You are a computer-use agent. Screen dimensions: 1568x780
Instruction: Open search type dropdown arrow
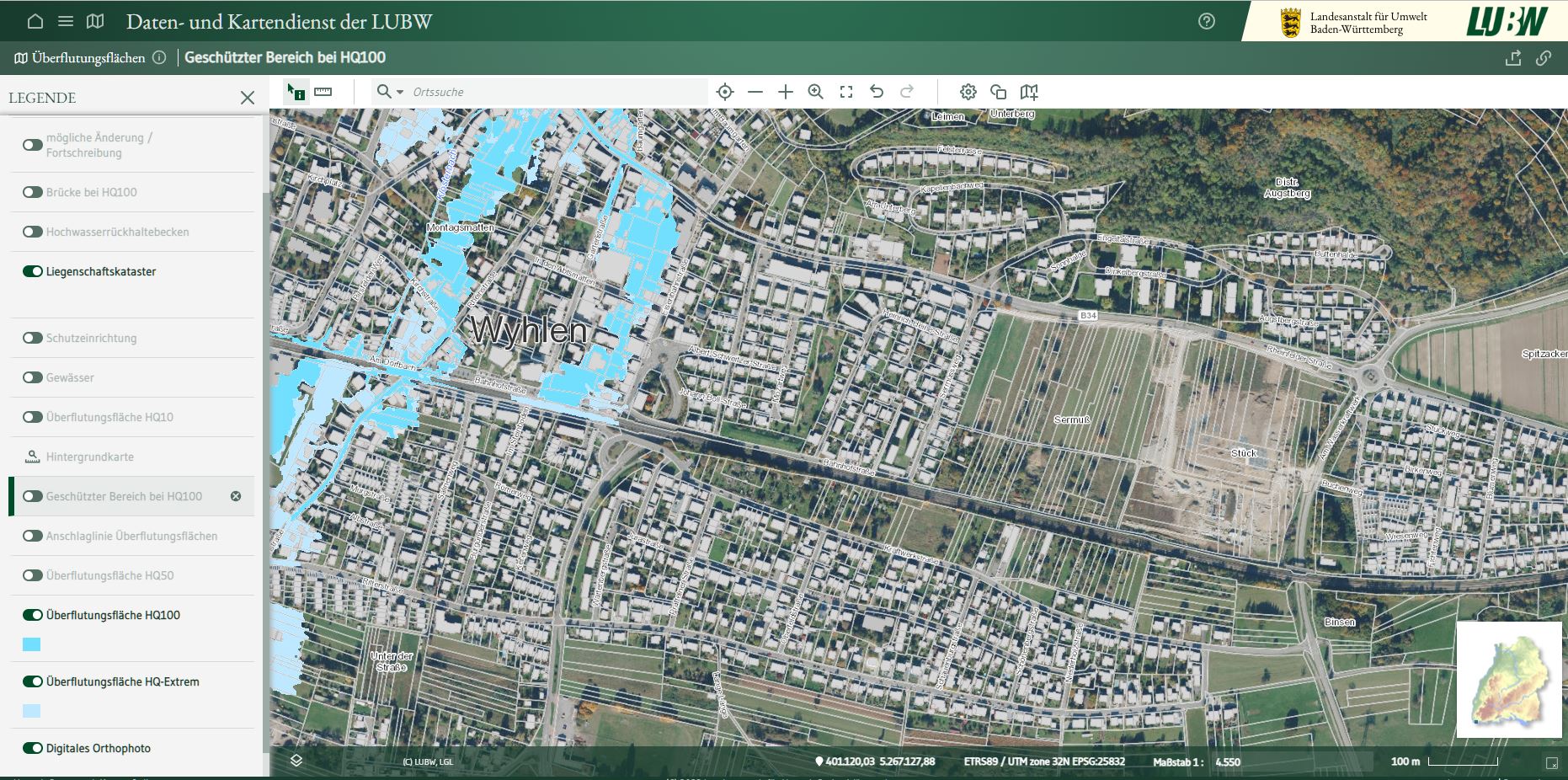(x=400, y=92)
